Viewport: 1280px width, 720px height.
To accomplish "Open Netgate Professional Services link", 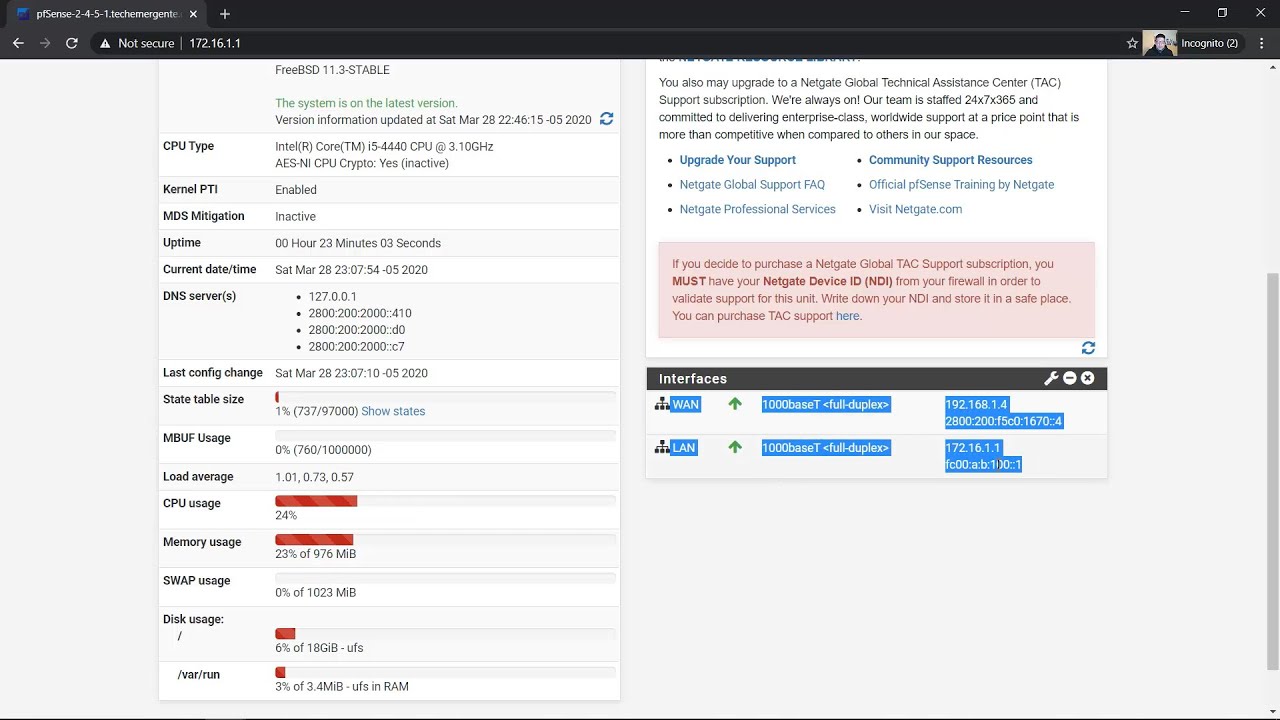I will [757, 209].
